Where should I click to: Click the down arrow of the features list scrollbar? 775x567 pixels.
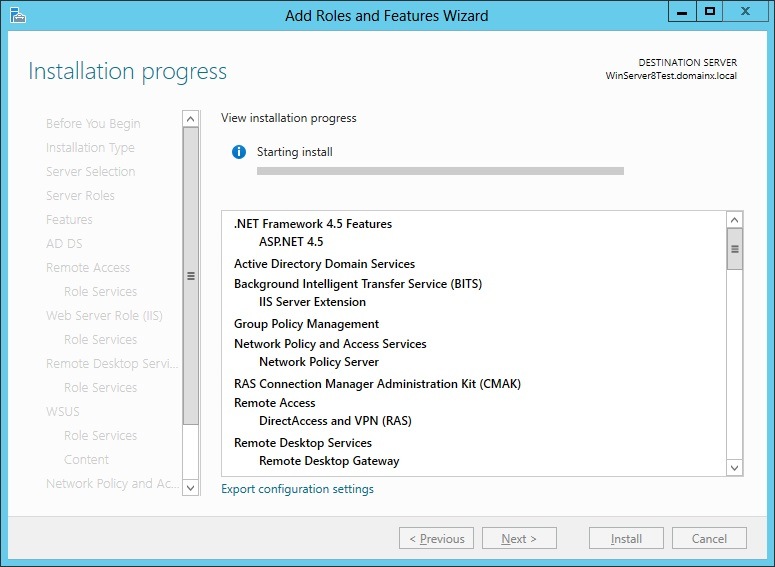[x=734, y=468]
